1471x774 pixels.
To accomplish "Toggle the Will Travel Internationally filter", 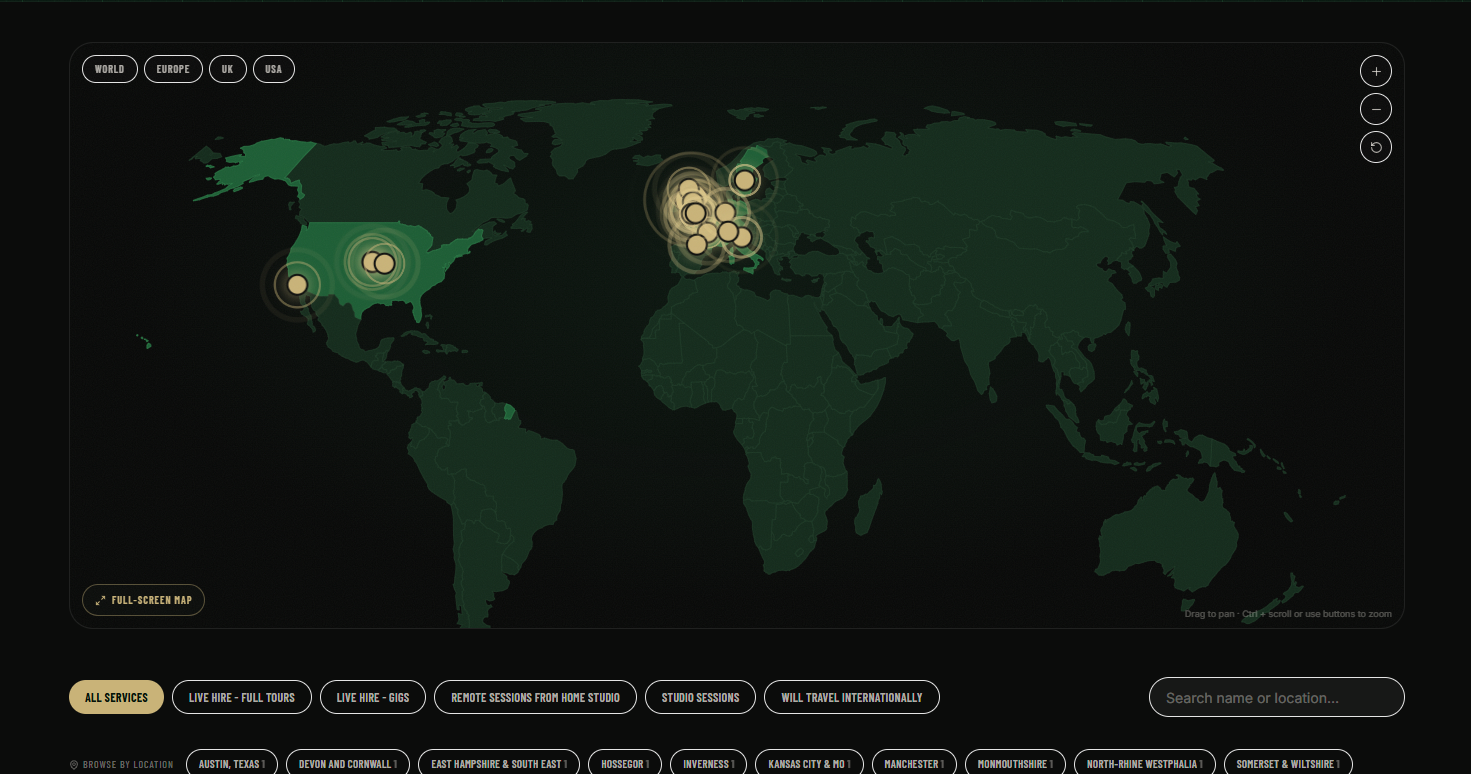I will click(852, 697).
